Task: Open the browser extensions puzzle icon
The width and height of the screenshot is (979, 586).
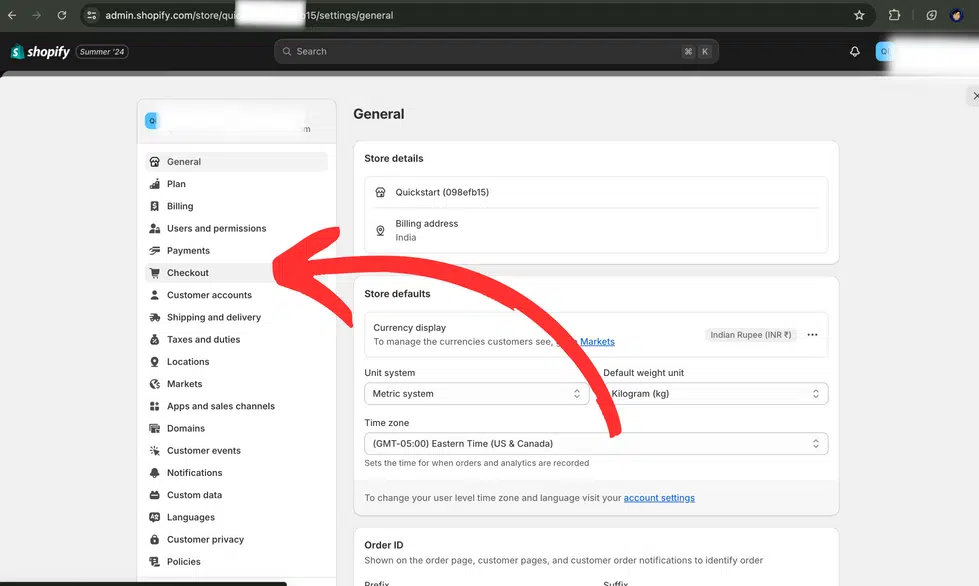Action: click(893, 15)
